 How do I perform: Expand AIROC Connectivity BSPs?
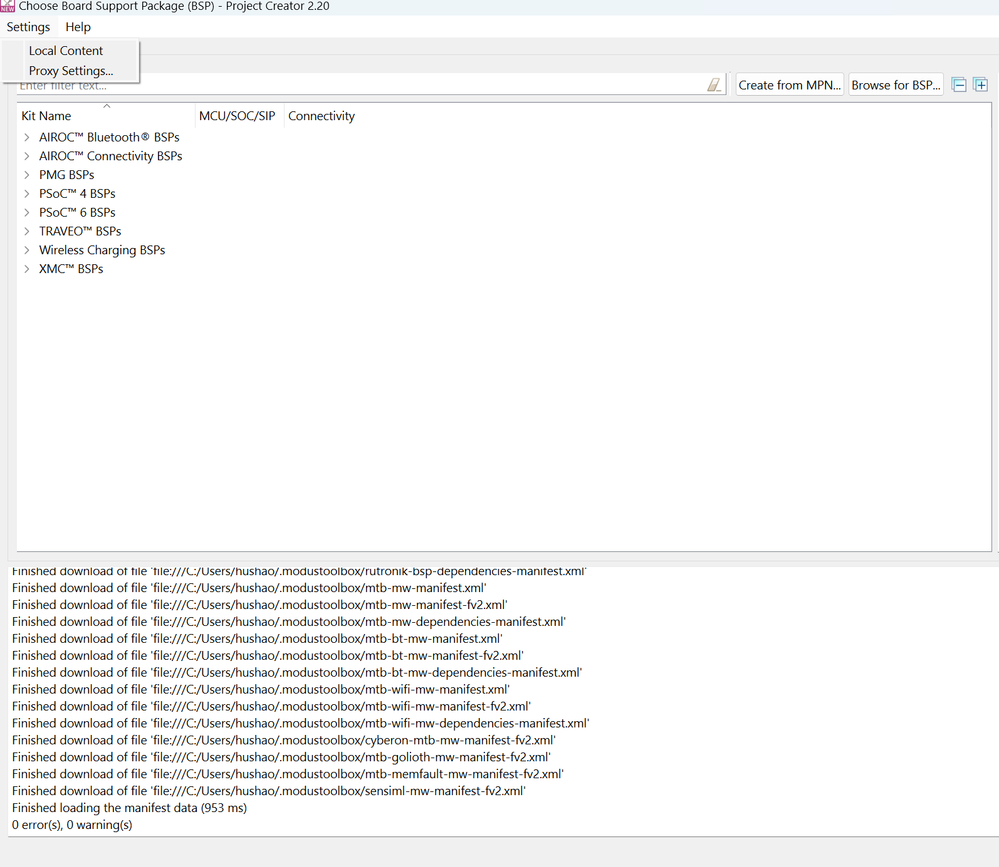[26, 156]
